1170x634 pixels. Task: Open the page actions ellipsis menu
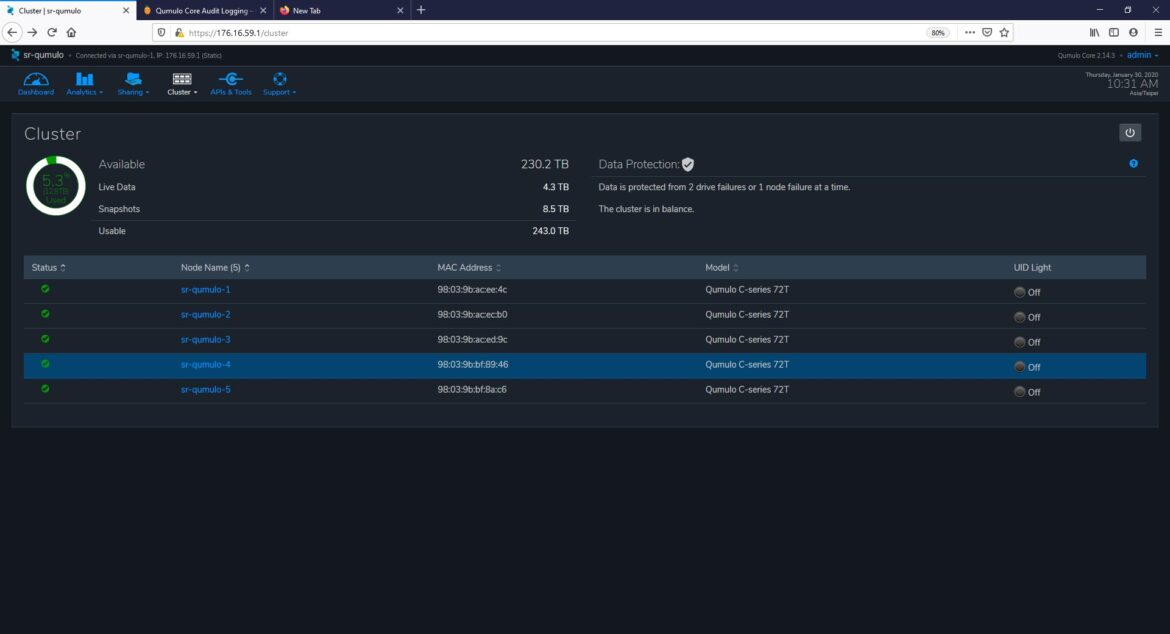pos(969,32)
